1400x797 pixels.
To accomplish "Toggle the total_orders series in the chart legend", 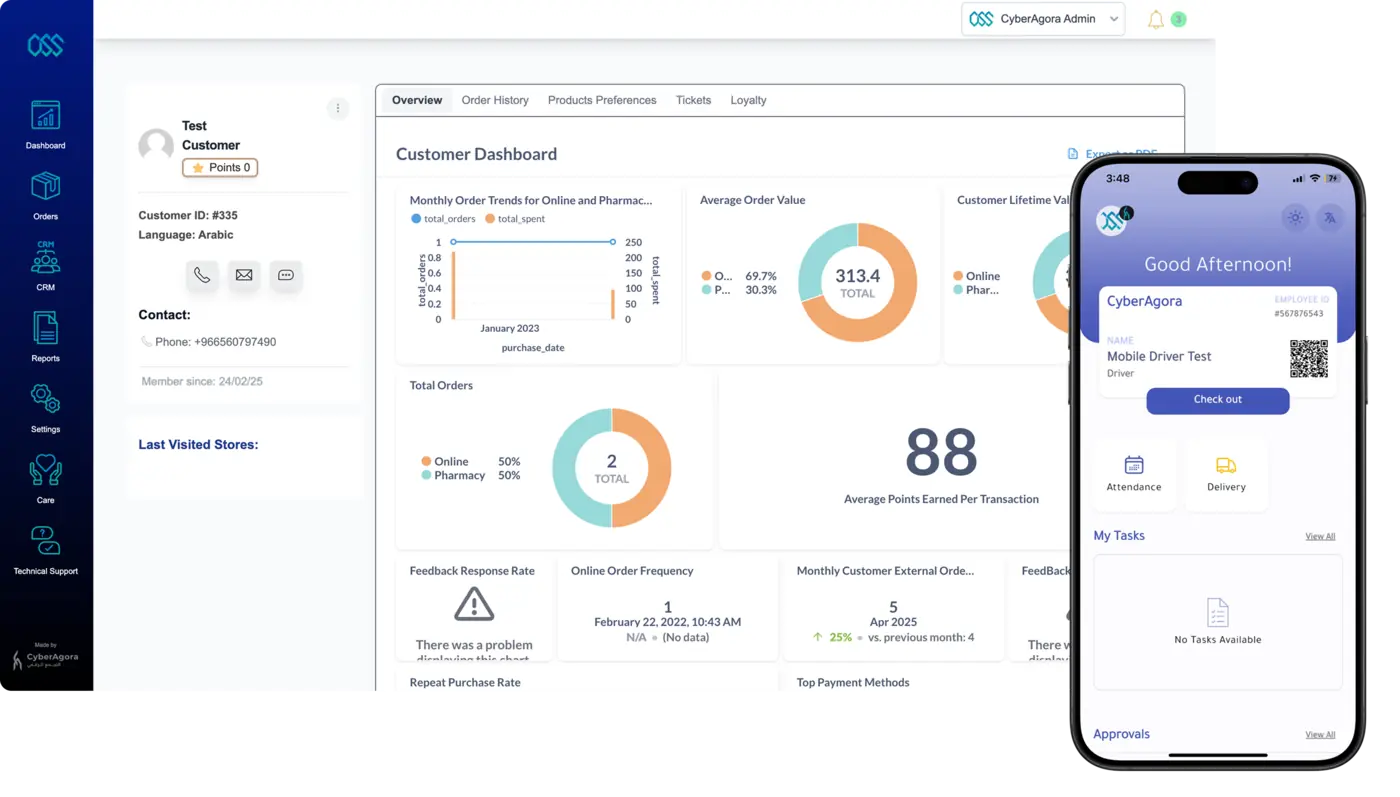I will 443,217.
